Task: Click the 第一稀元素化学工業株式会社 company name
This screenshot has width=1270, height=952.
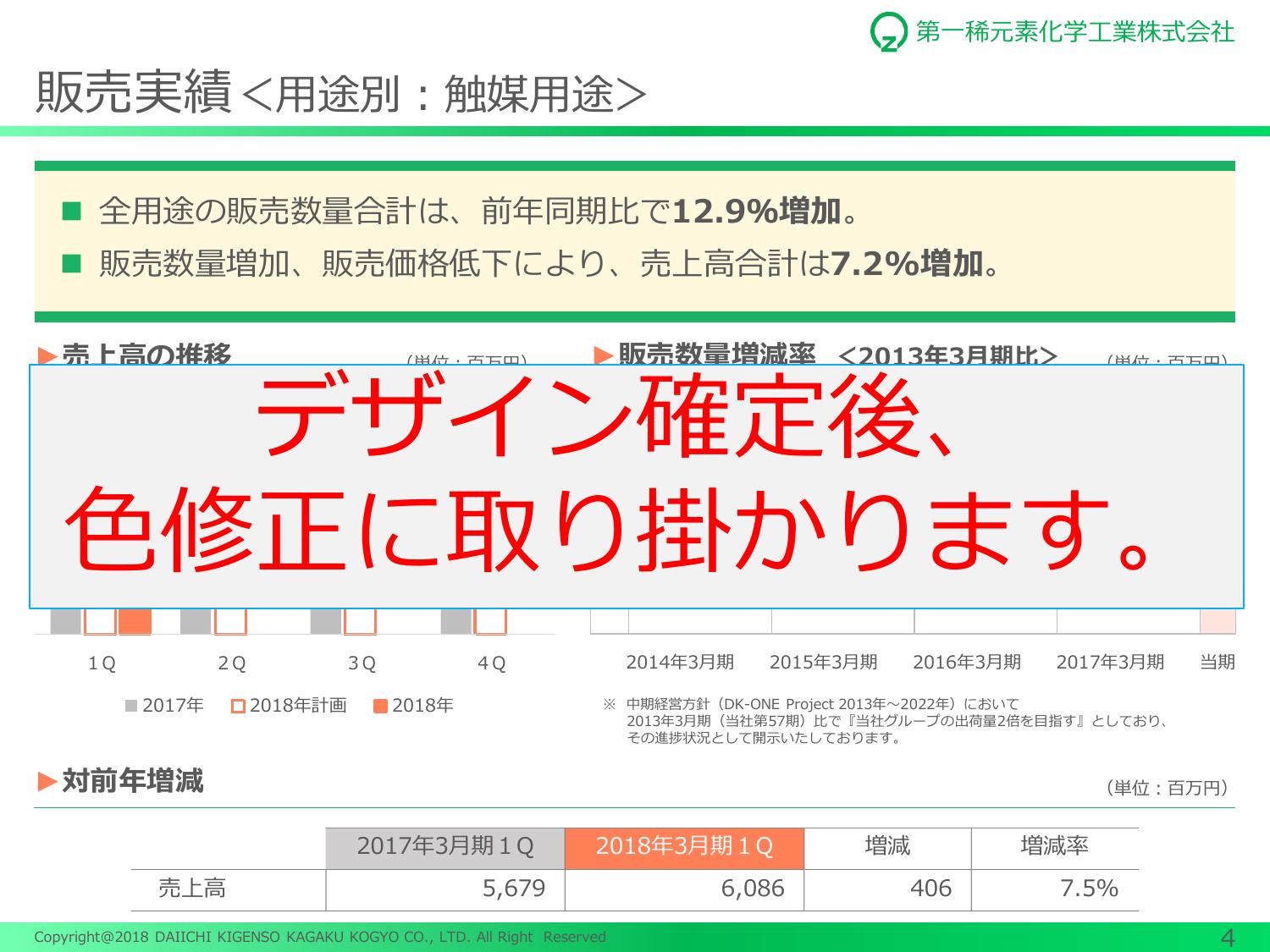Action: [x=1074, y=32]
